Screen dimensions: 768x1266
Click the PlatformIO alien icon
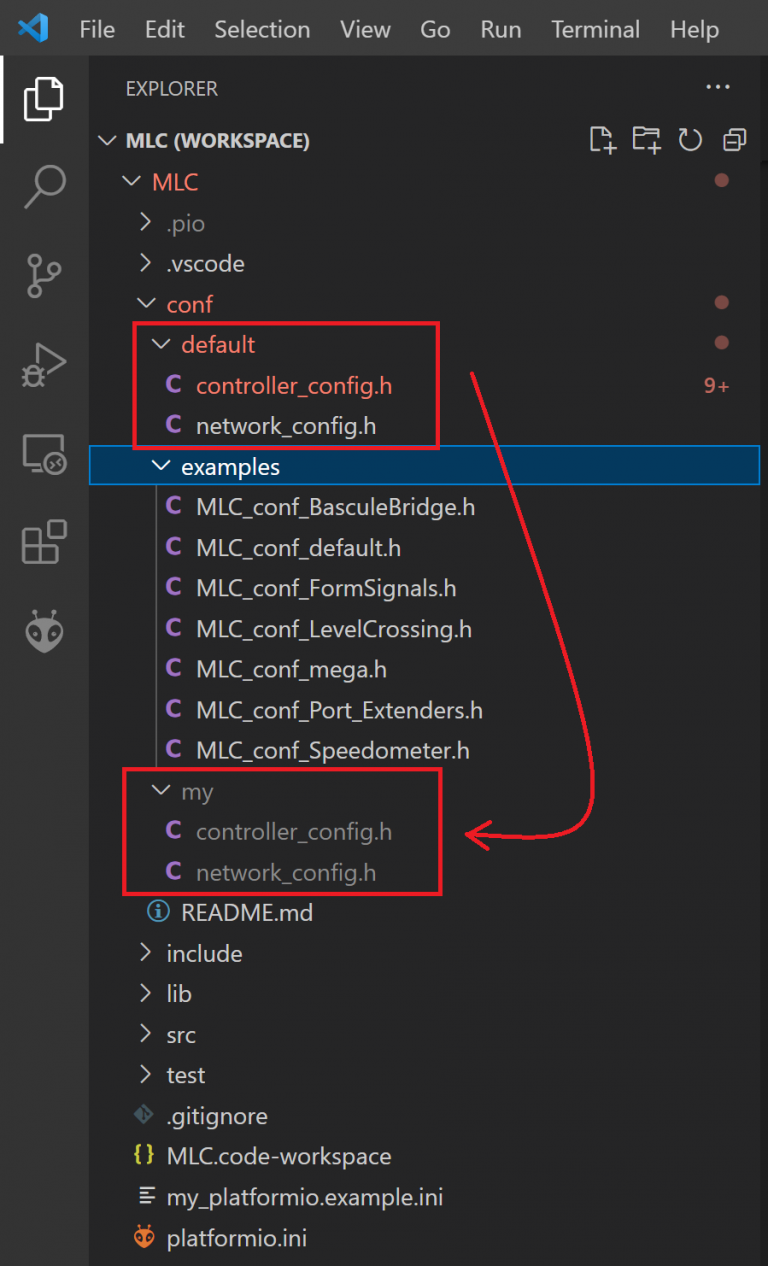pyautogui.click(x=43, y=630)
